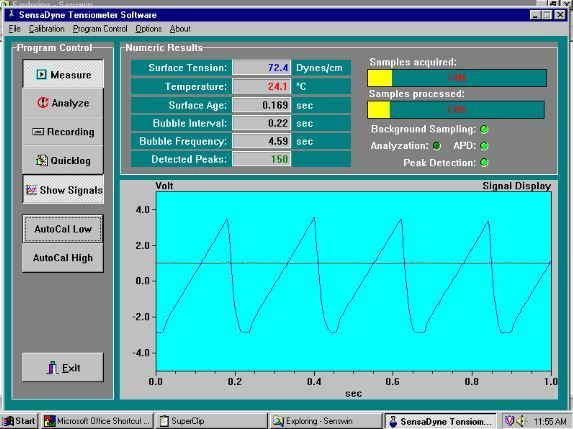The width and height of the screenshot is (573, 429).
Task: Click the Surface Tension: label
Action: click(187, 68)
